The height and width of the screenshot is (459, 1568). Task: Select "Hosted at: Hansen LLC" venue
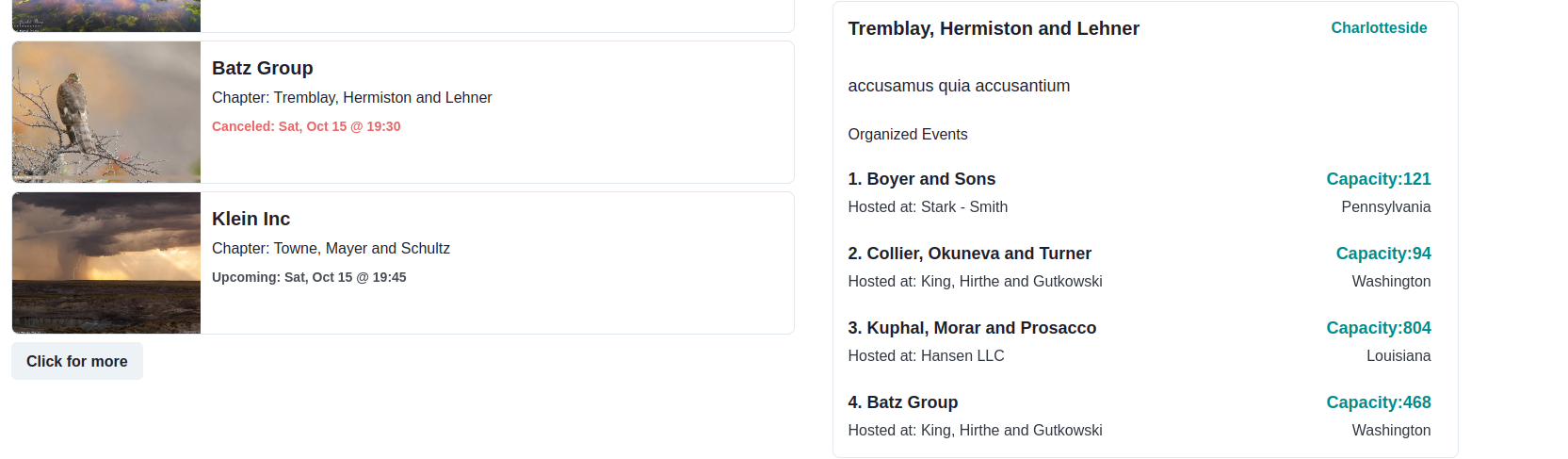926,356
